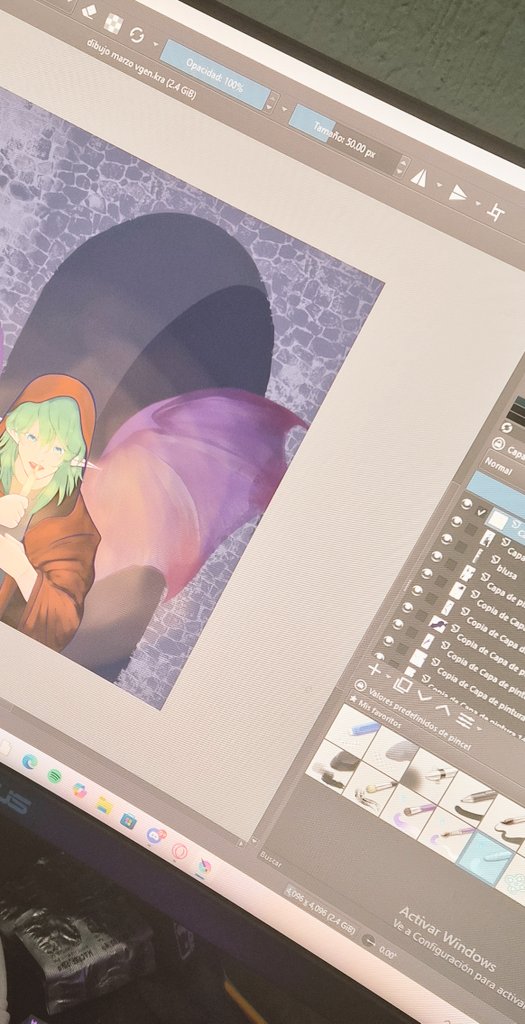
Task: Select thick purple paint brush preset
Action: (410, 810)
